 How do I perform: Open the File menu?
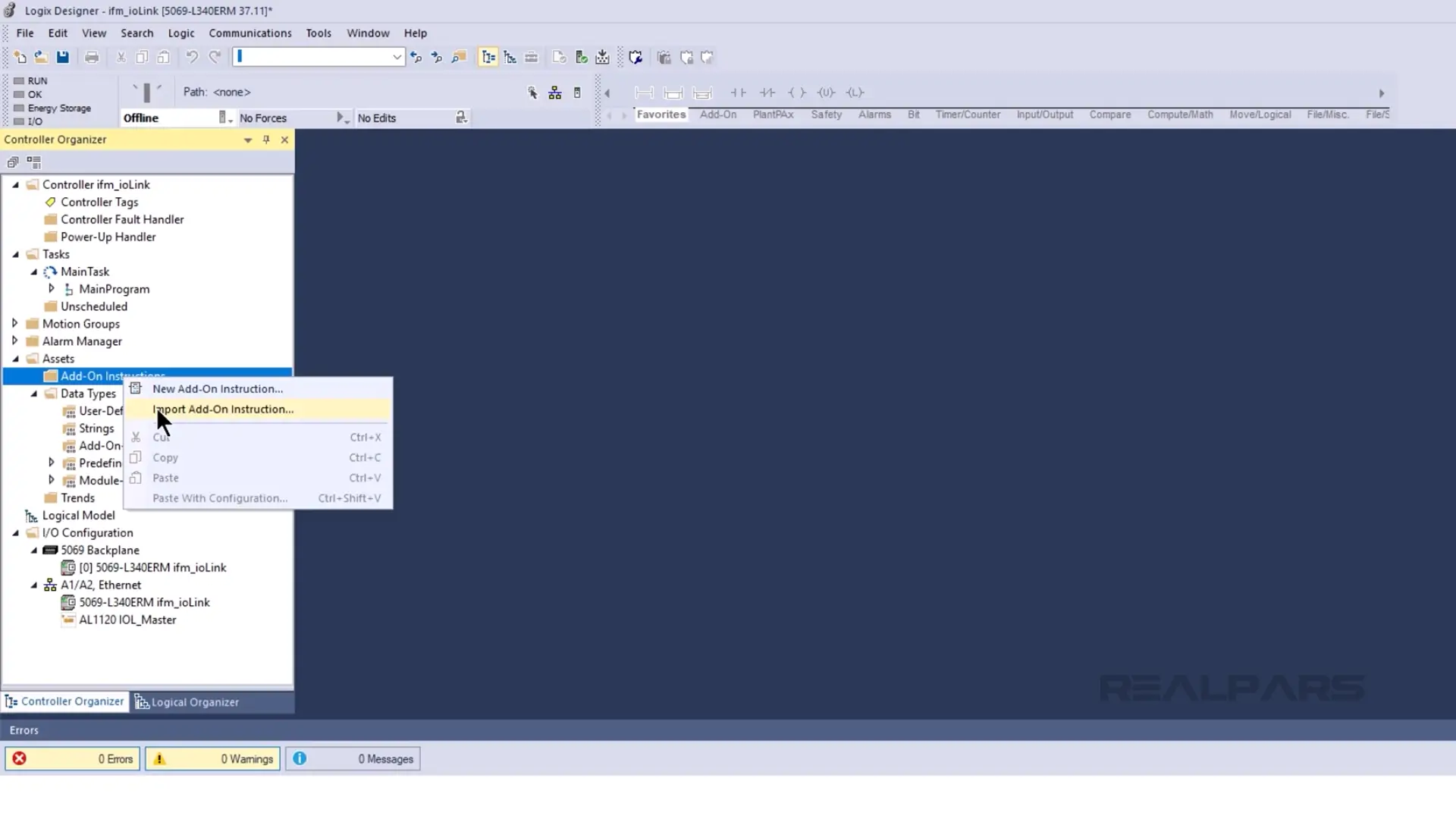point(25,33)
